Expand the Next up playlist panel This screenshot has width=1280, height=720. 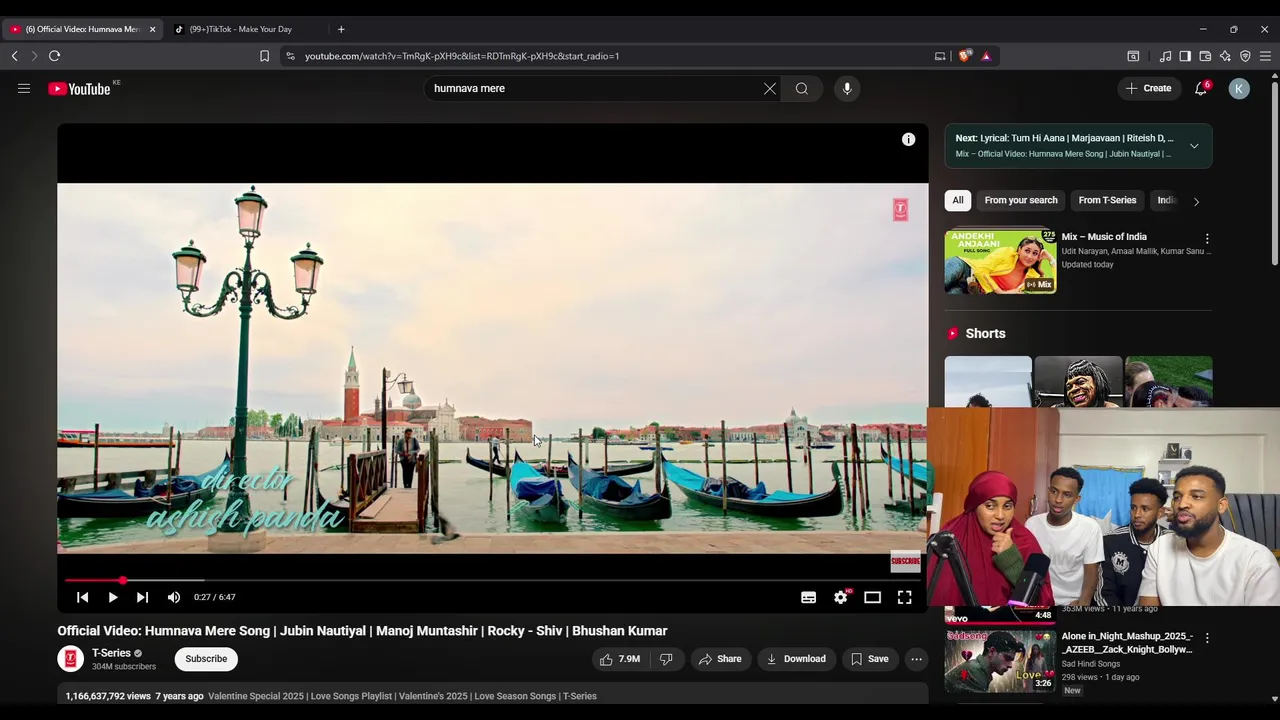click(x=1194, y=146)
